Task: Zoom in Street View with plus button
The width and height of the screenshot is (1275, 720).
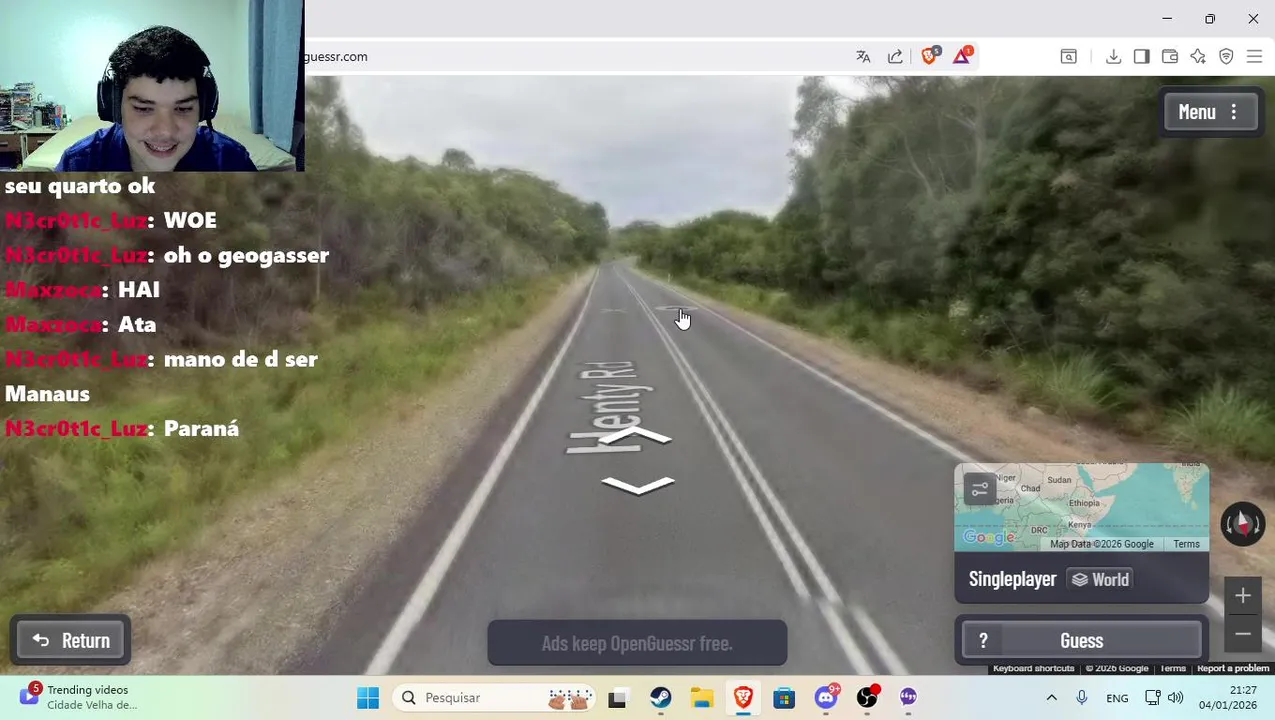Action: pyautogui.click(x=1243, y=596)
